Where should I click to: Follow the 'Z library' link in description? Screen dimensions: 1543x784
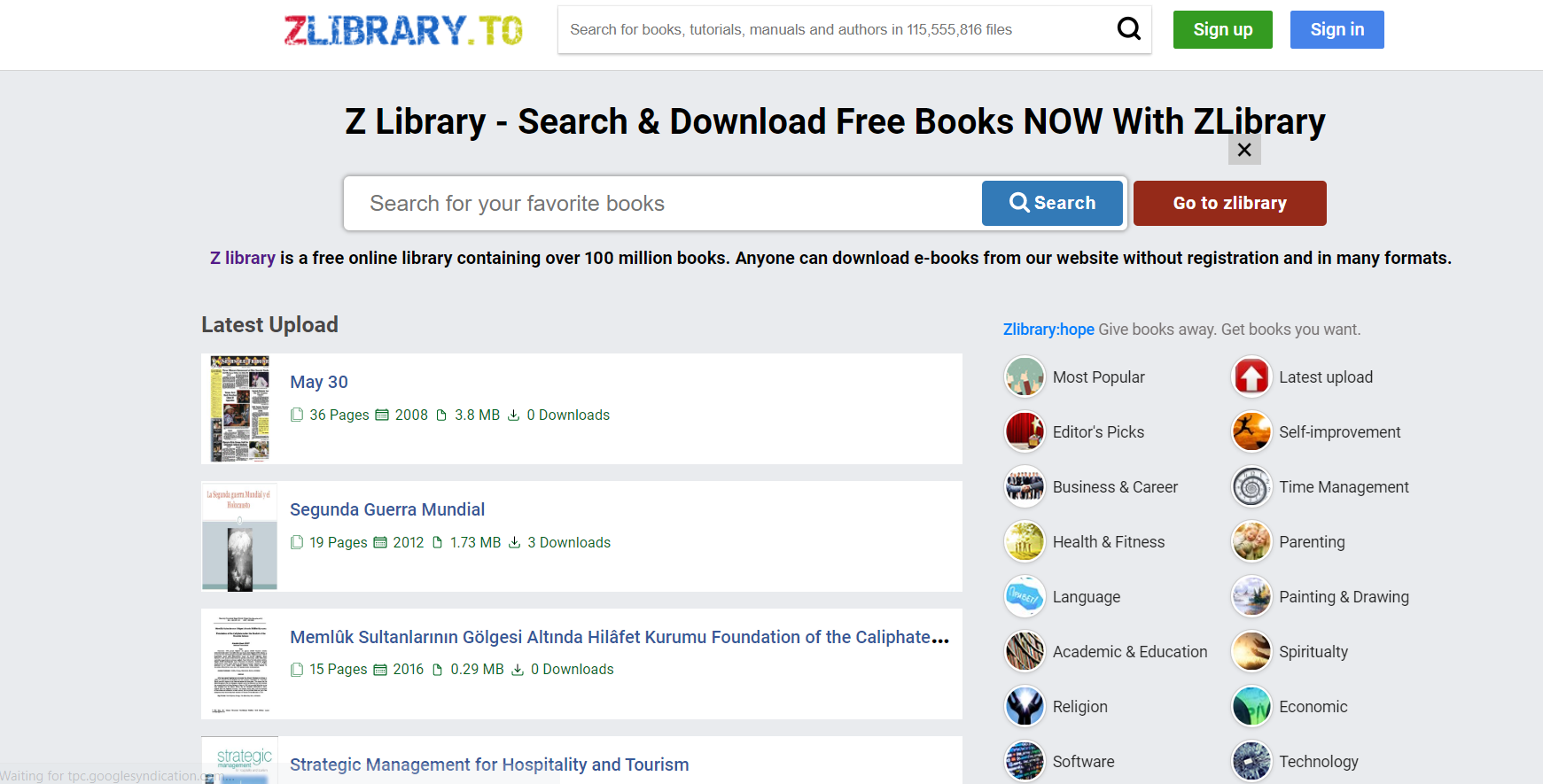243,258
